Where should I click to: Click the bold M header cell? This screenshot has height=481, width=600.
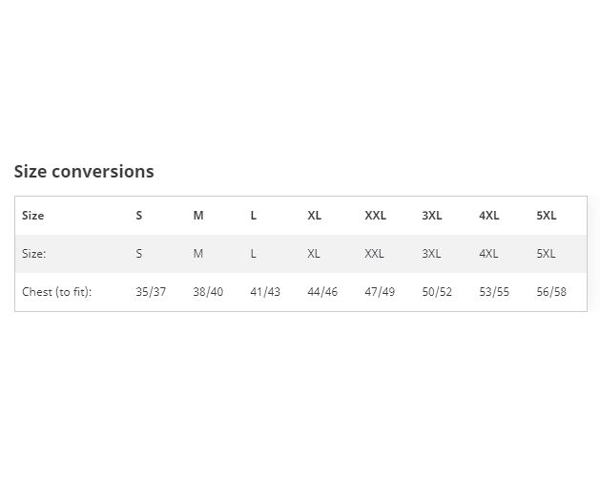[198, 215]
